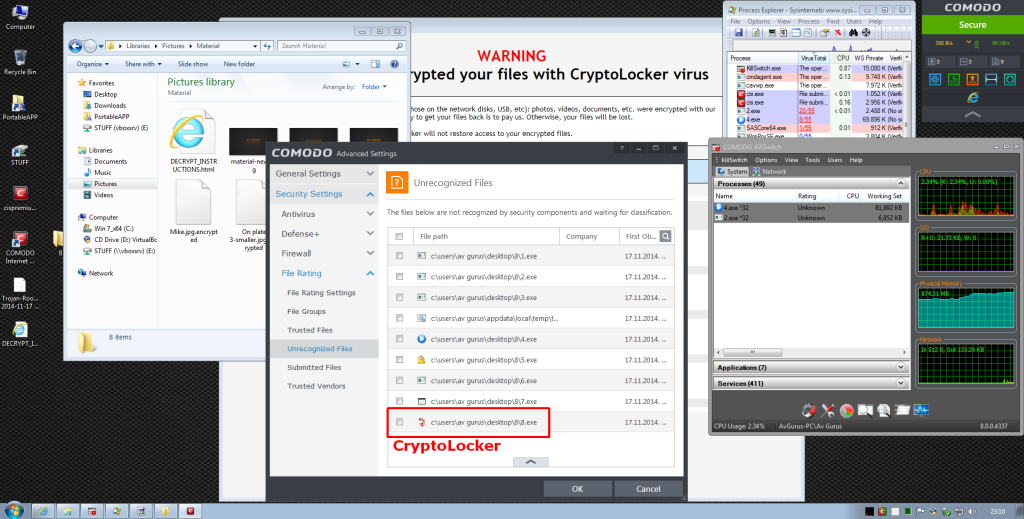The image size is (1024, 519).
Task: Click the Explorer help question mark icon
Action: point(394,64)
